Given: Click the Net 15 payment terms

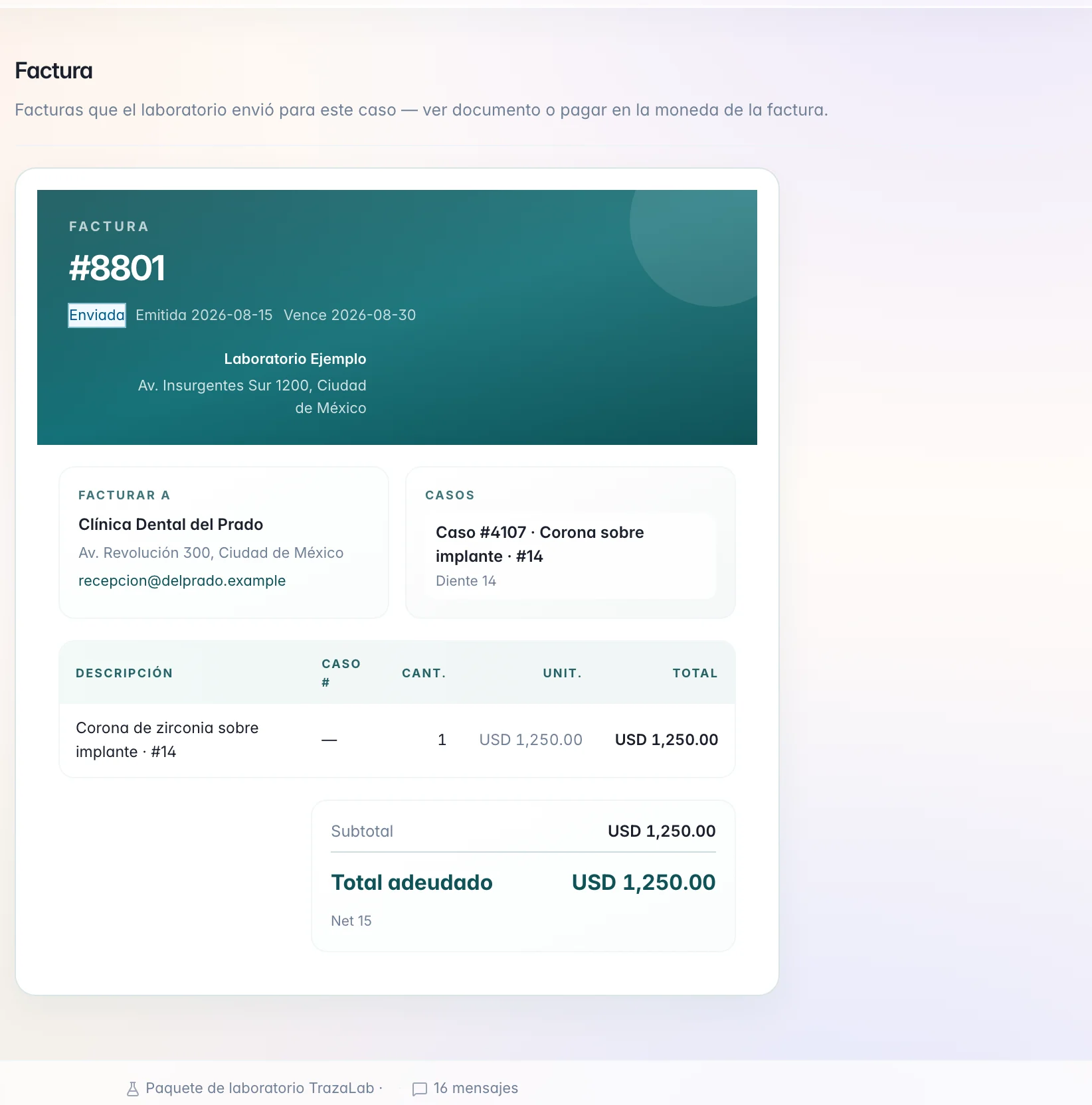Looking at the screenshot, I should tap(351, 921).
